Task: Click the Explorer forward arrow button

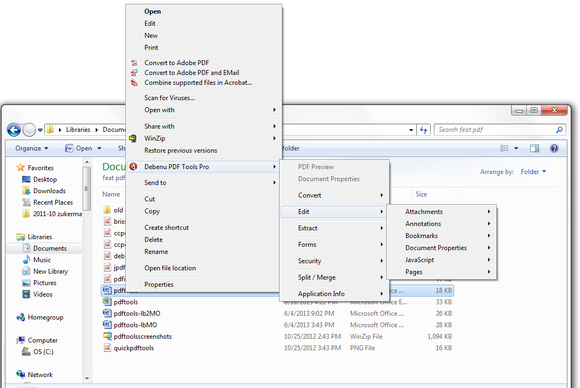Action: point(29,130)
